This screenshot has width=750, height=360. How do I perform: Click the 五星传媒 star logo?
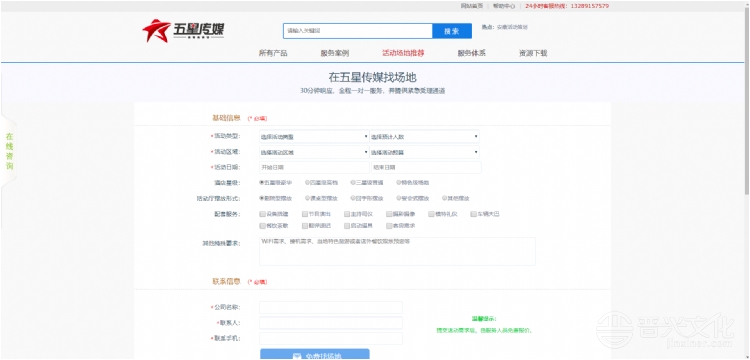[x=183, y=31]
